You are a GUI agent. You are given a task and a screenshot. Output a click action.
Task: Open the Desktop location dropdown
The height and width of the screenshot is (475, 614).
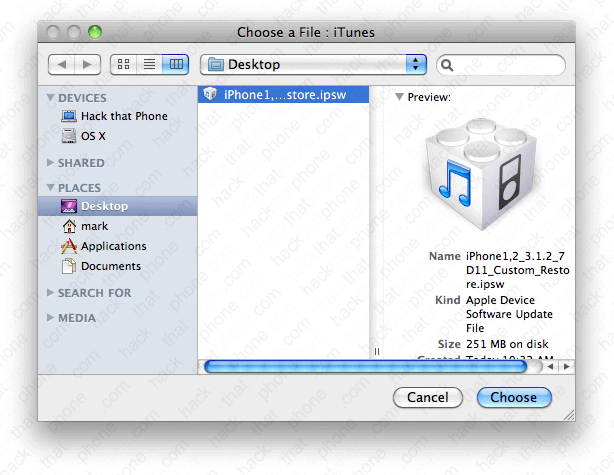tap(313, 64)
